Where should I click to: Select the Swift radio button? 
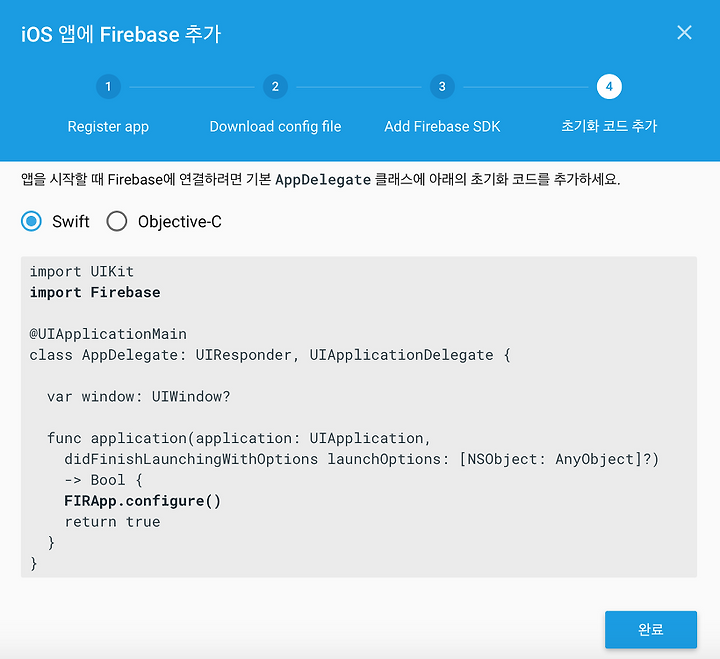(31, 221)
